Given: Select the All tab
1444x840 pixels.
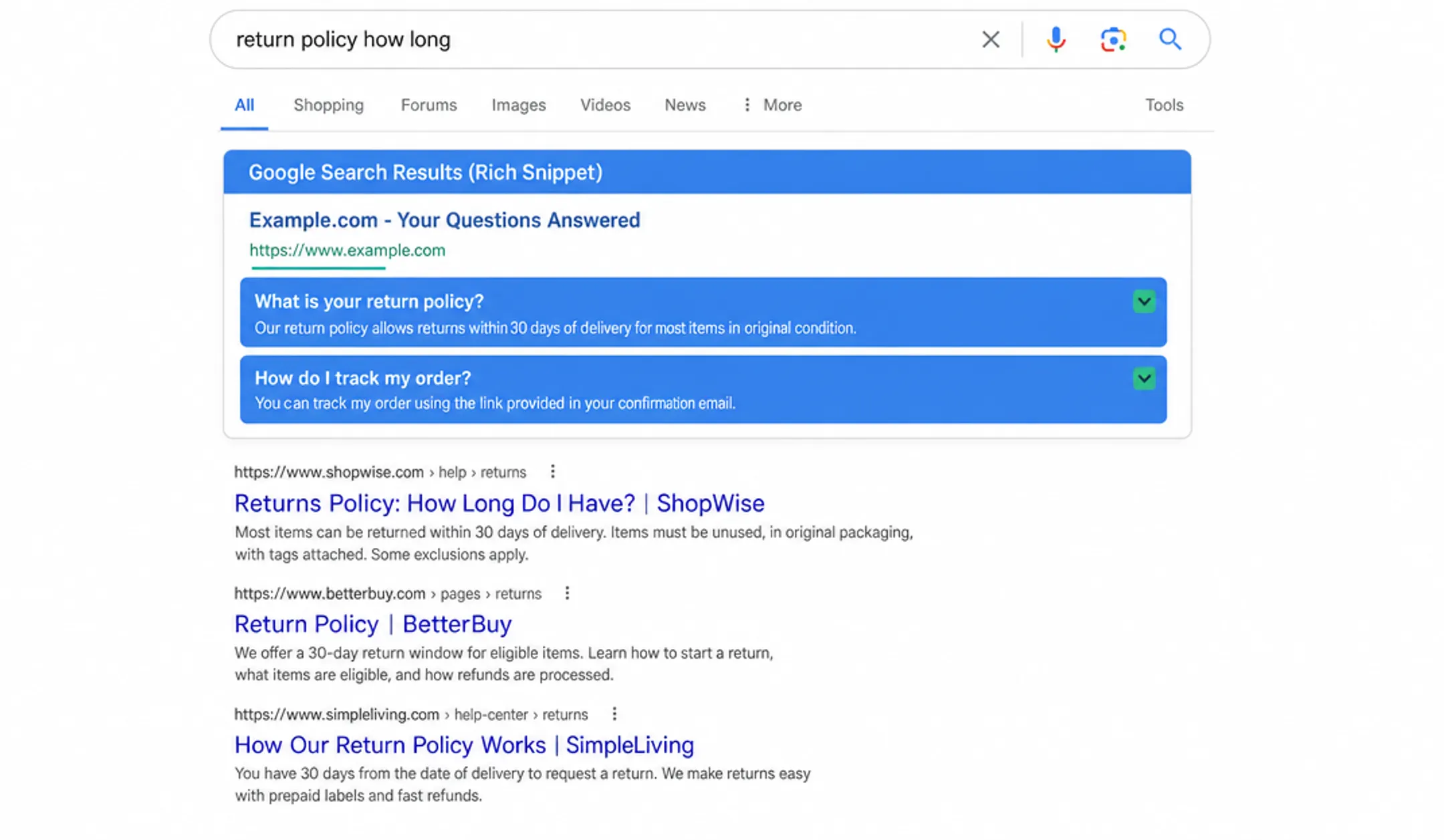Looking at the screenshot, I should point(244,105).
